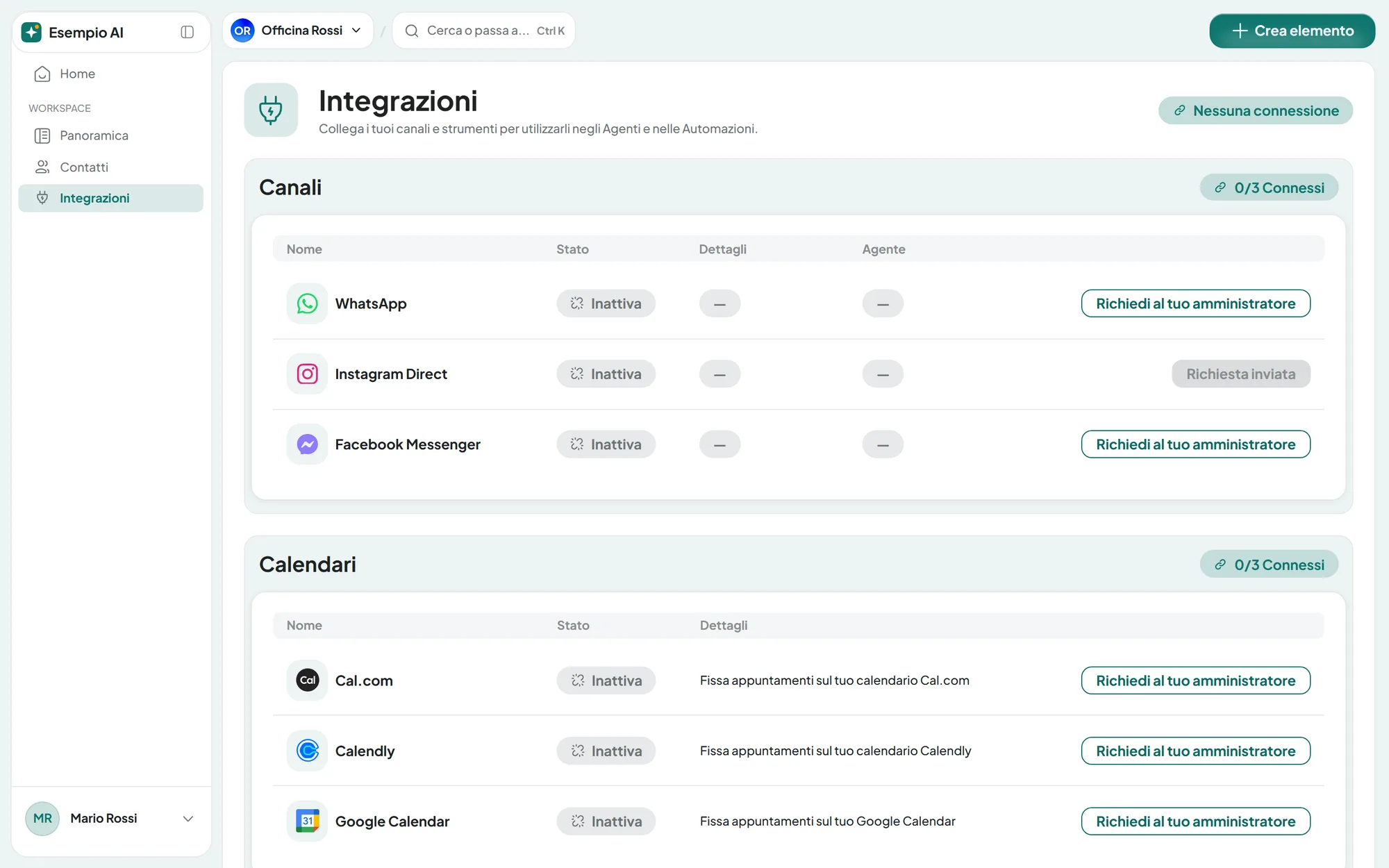The height and width of the screenshot is (868, 1389).
Task: Click the Canali section heading
Action: (290, 187)
